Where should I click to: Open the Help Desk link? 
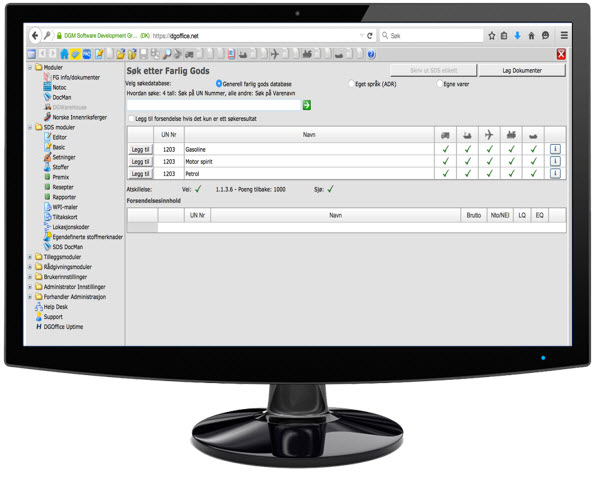tap(56, 307)
